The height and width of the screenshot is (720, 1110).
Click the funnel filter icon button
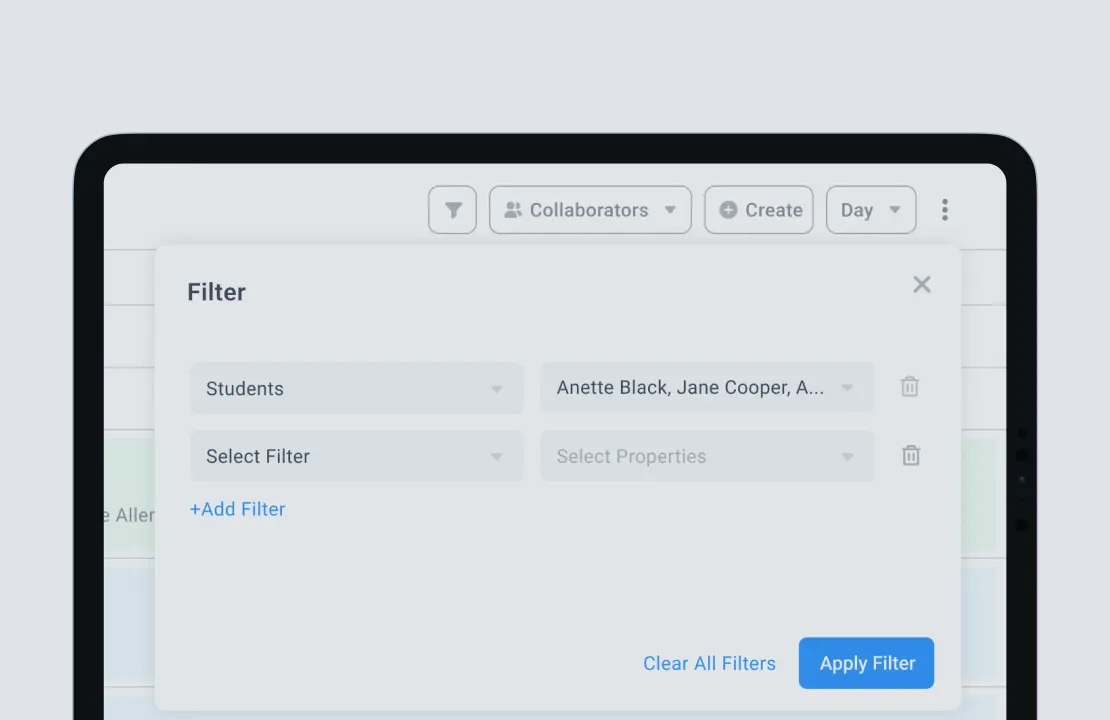tap(453, 210)
